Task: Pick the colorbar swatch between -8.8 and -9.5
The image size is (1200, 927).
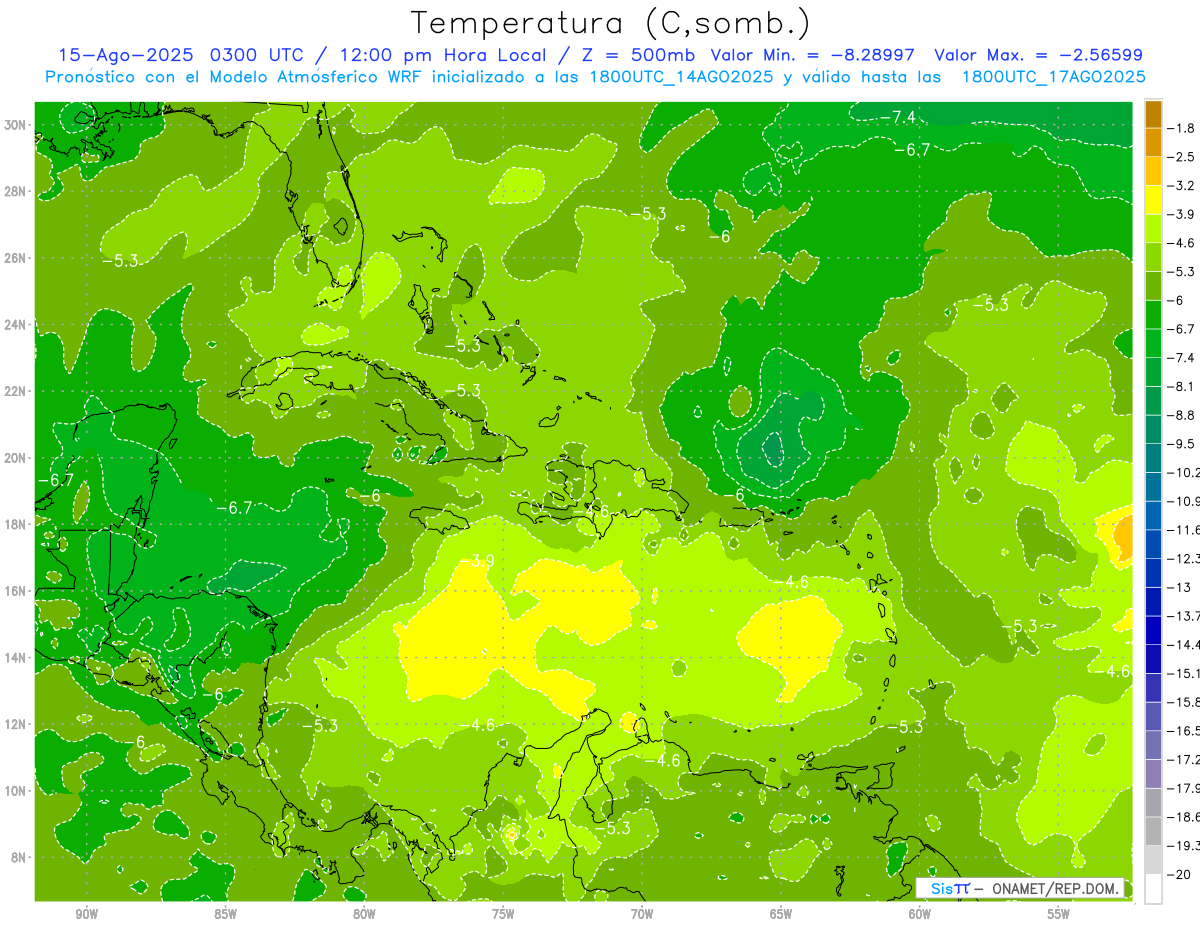Action: click(x=1152, y=429)
